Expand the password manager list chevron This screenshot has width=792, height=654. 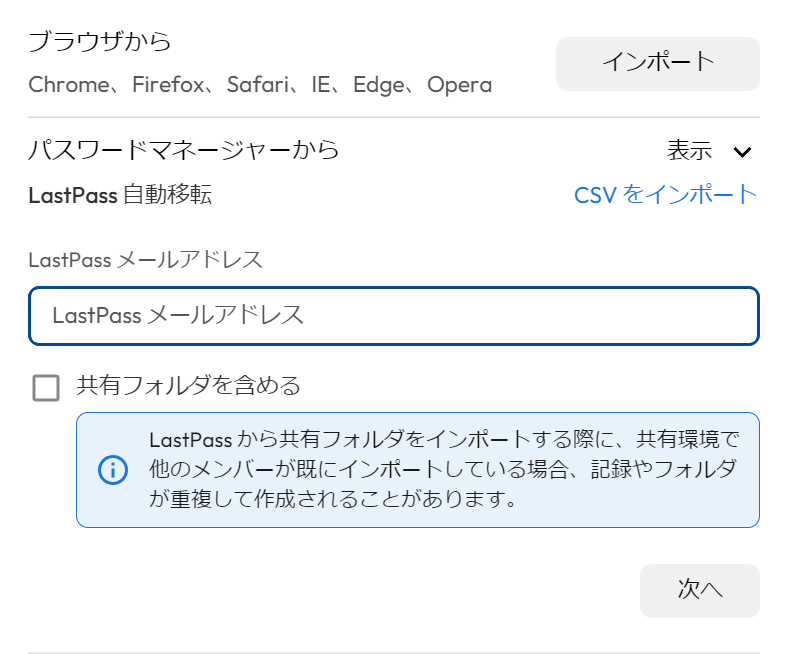(x=742, y=152)
